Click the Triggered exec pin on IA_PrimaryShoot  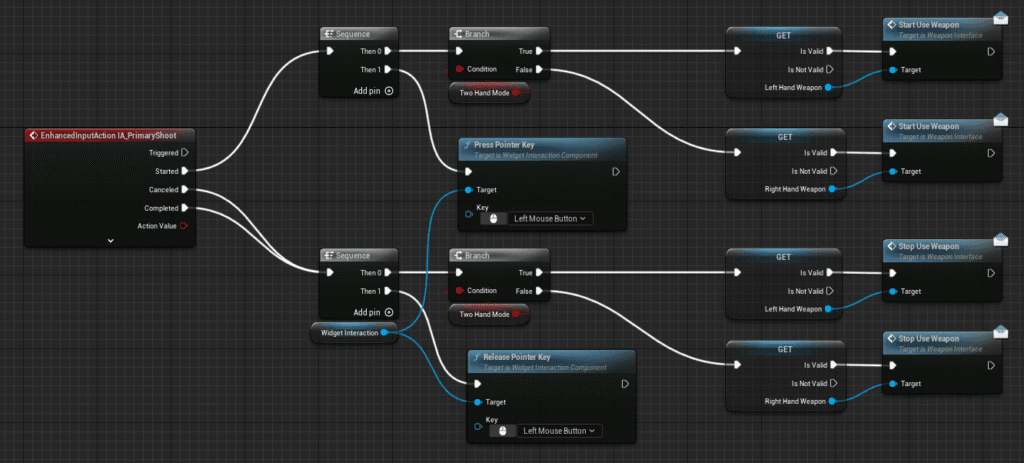(185, 153)
